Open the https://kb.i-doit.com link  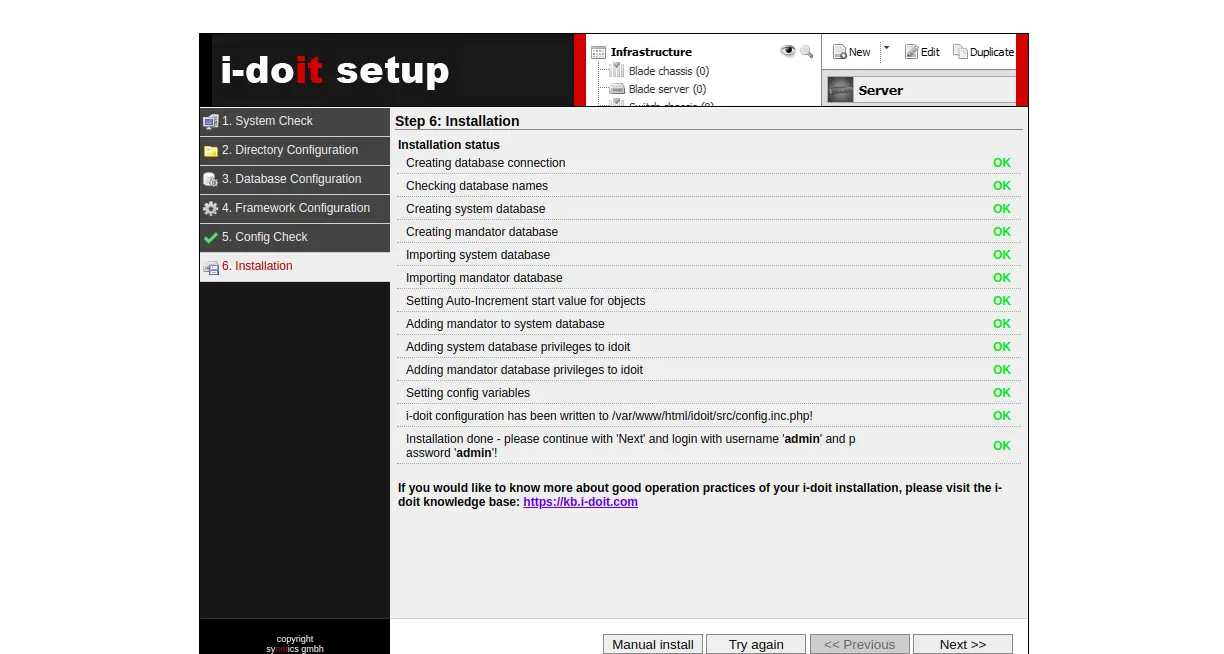[x=580, y=502]
